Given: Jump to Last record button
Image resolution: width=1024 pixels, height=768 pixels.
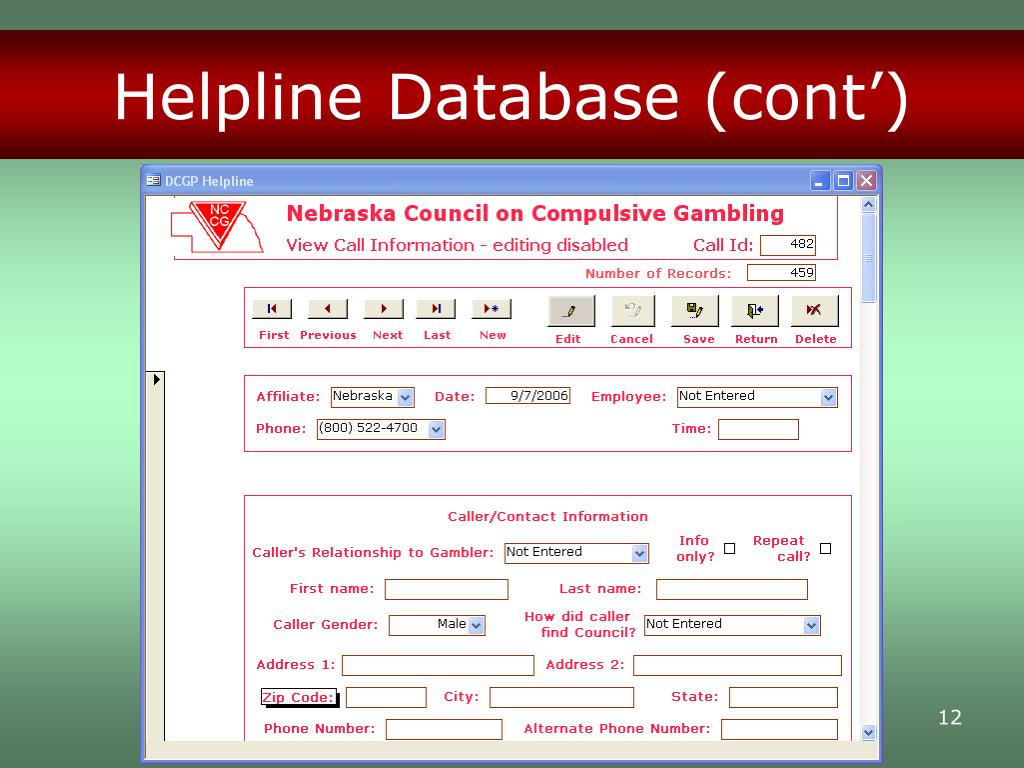Looking at the screenshot, I should click(436, 309).
